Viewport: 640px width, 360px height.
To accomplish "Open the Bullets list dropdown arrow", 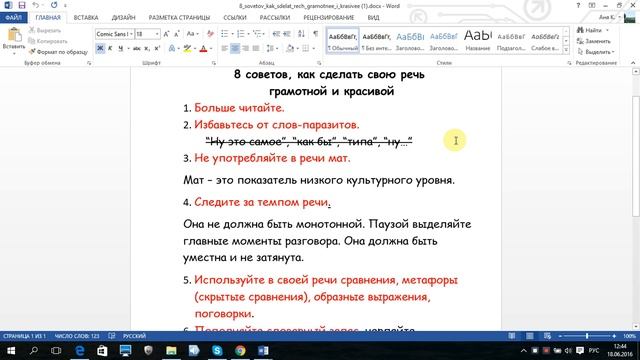I will click(232, 34).
